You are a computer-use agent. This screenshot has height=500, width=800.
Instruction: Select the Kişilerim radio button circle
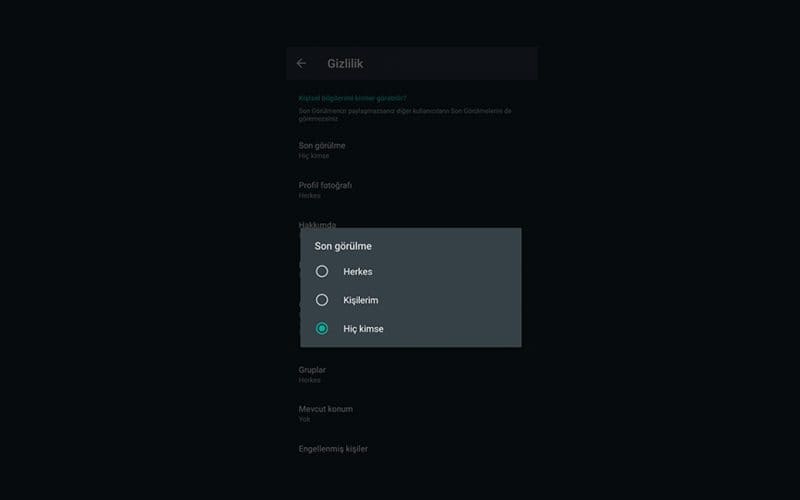click(322, 300)
